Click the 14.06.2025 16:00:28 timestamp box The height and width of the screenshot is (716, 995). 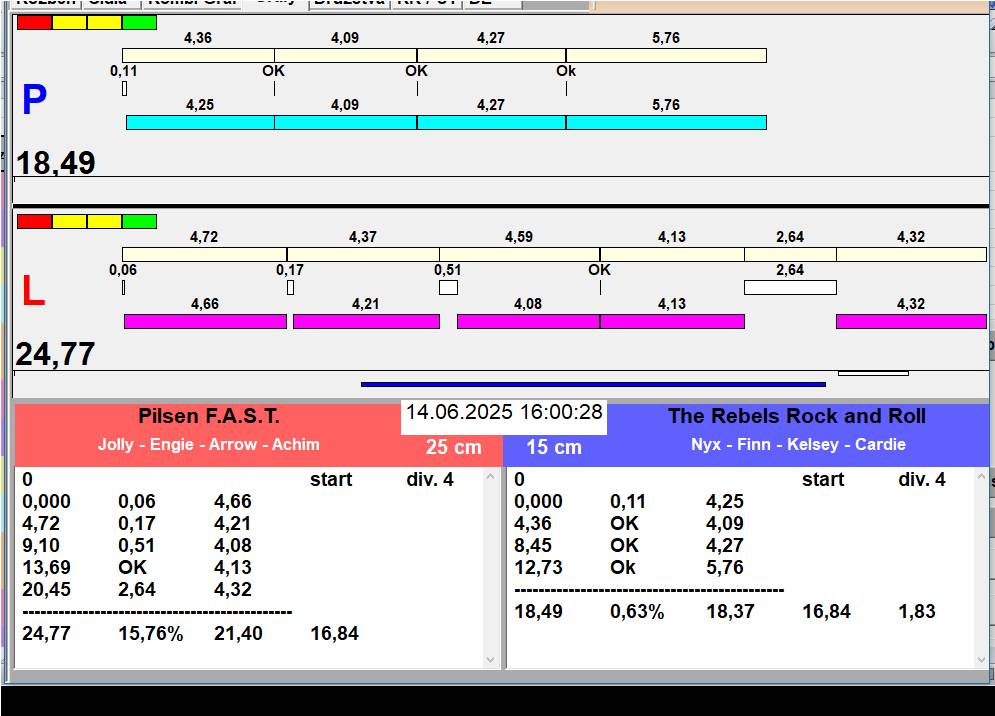point(504,413)
